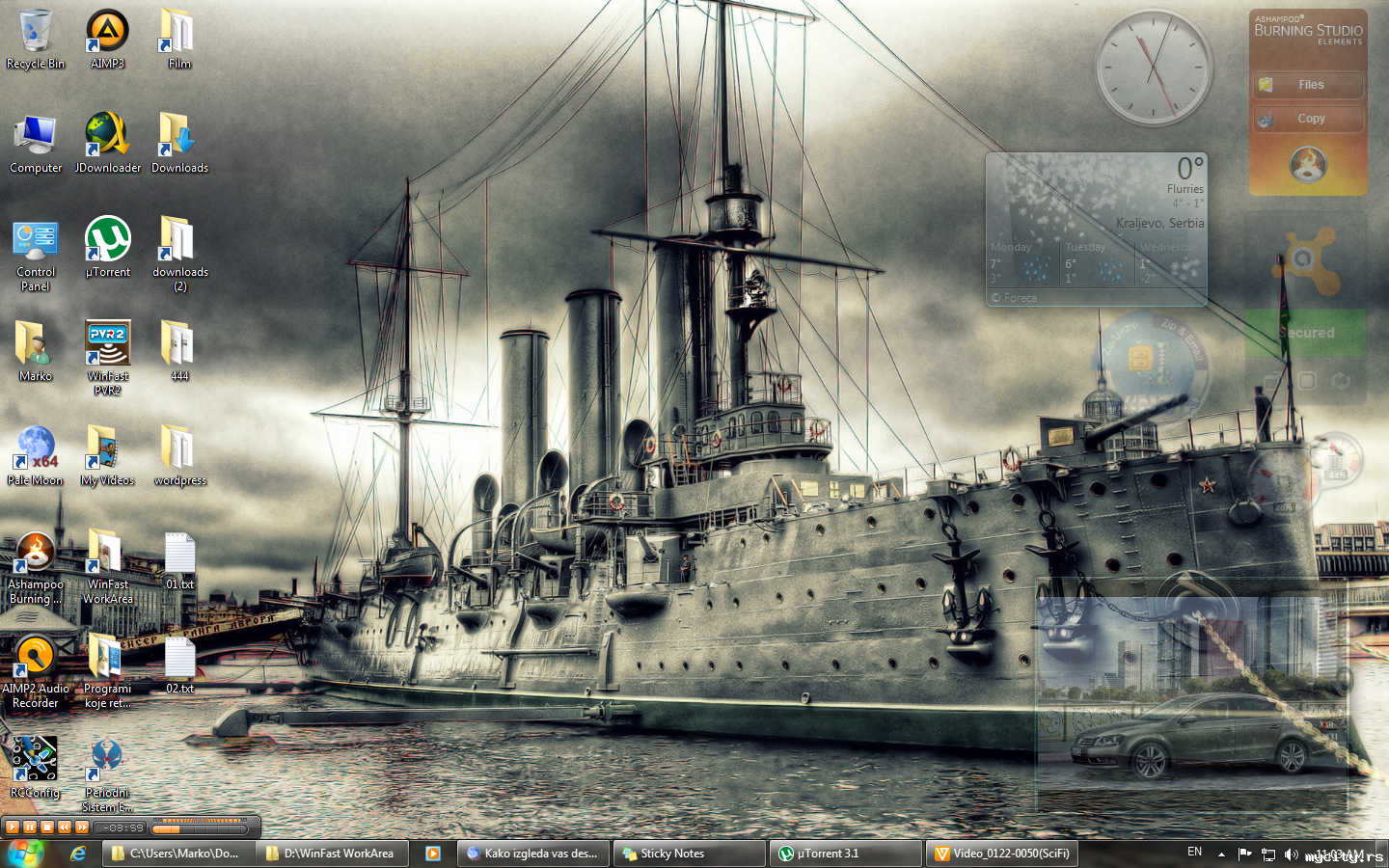Click the Recycle Bin icon
This screenshot has width=1389, height=868.
tap(36, 40)
